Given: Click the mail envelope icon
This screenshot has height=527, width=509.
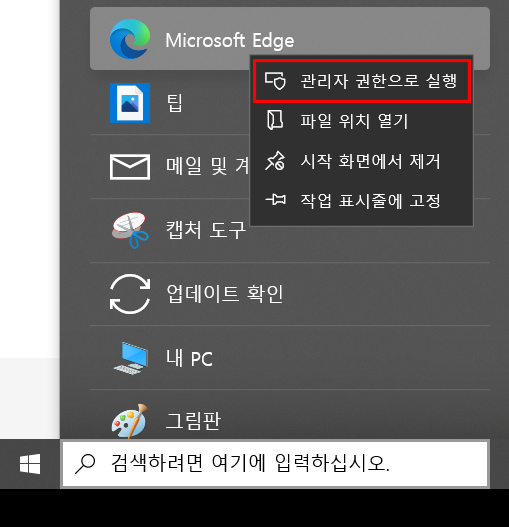Looking at the screenshot, I should click(x=130, y=167).
